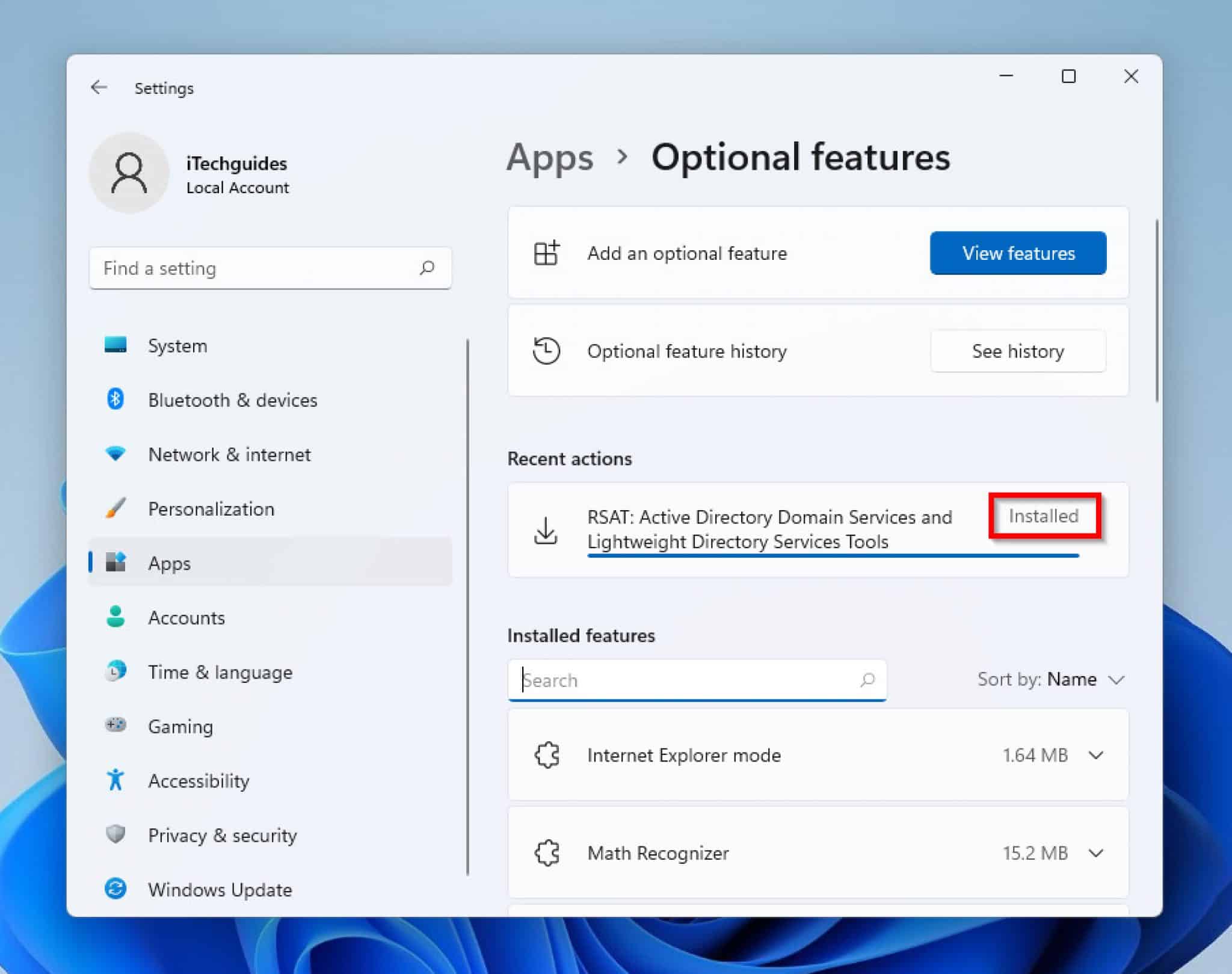Click the View features button

coord(1018,253)
